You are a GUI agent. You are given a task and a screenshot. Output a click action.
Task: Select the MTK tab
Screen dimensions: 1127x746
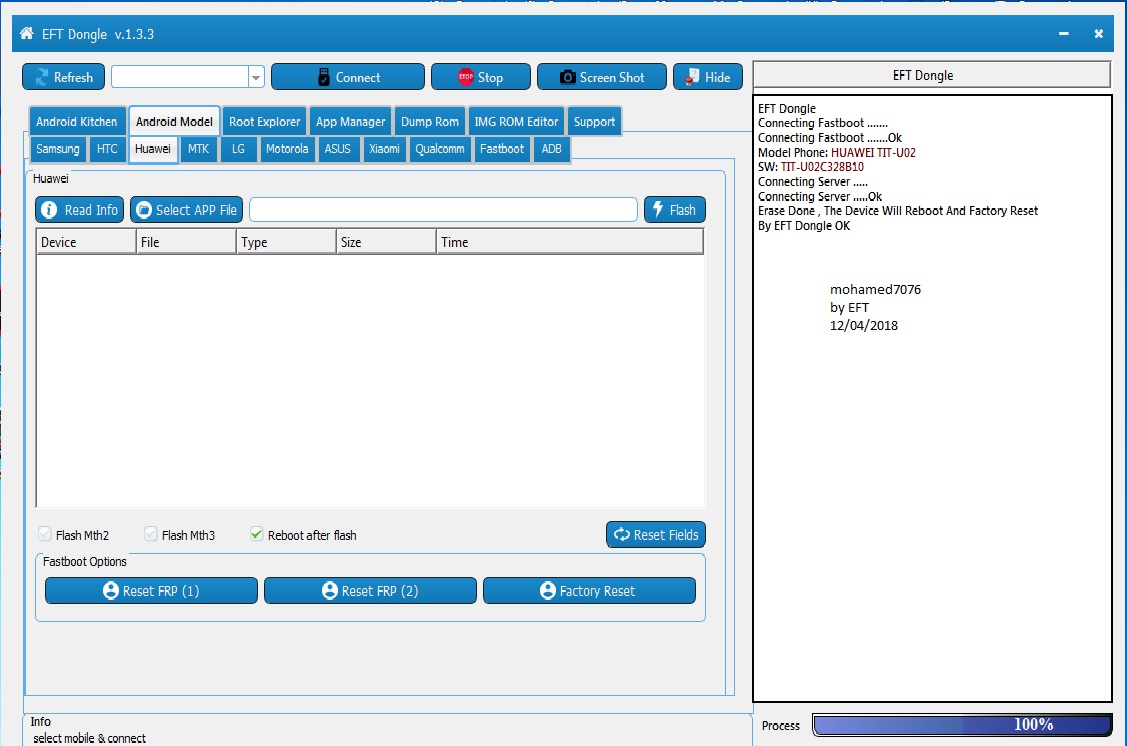(x=198, y=149)
